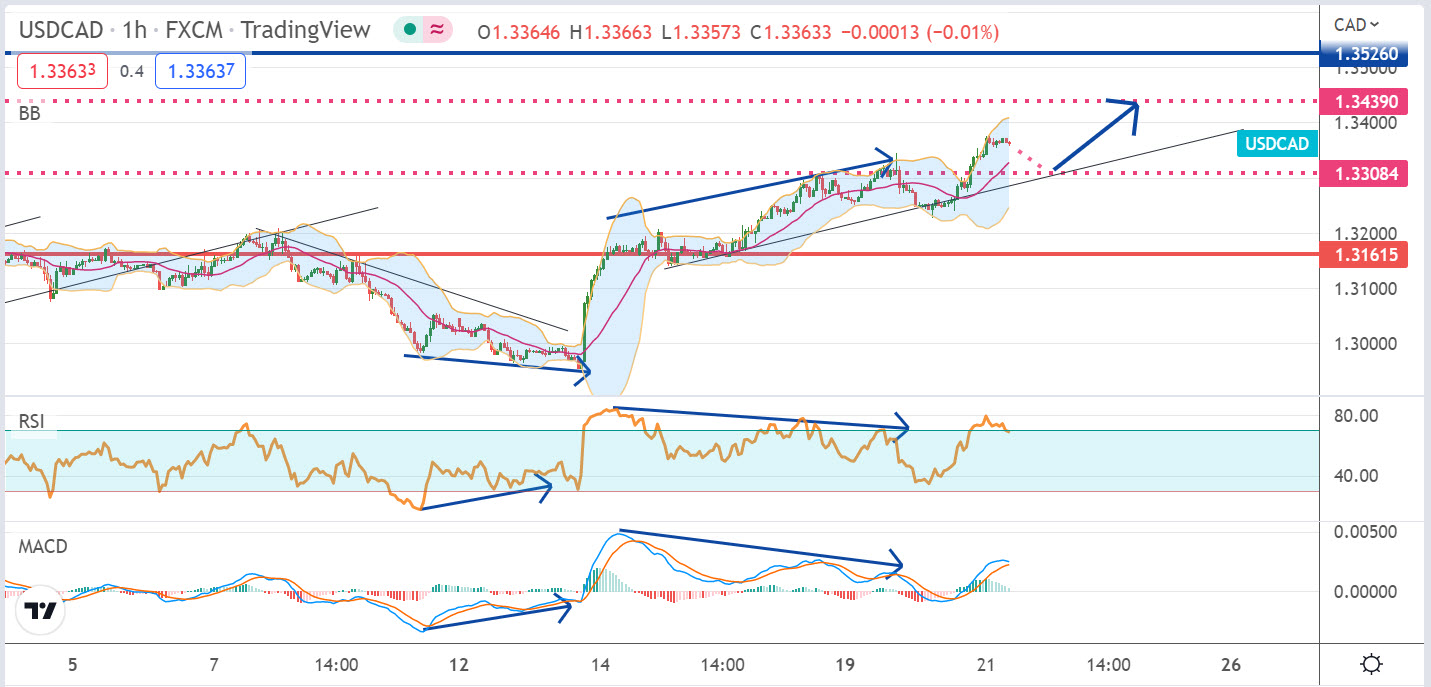
Task: Click the 19 date on time axis
Action: [x=845, y=664]
